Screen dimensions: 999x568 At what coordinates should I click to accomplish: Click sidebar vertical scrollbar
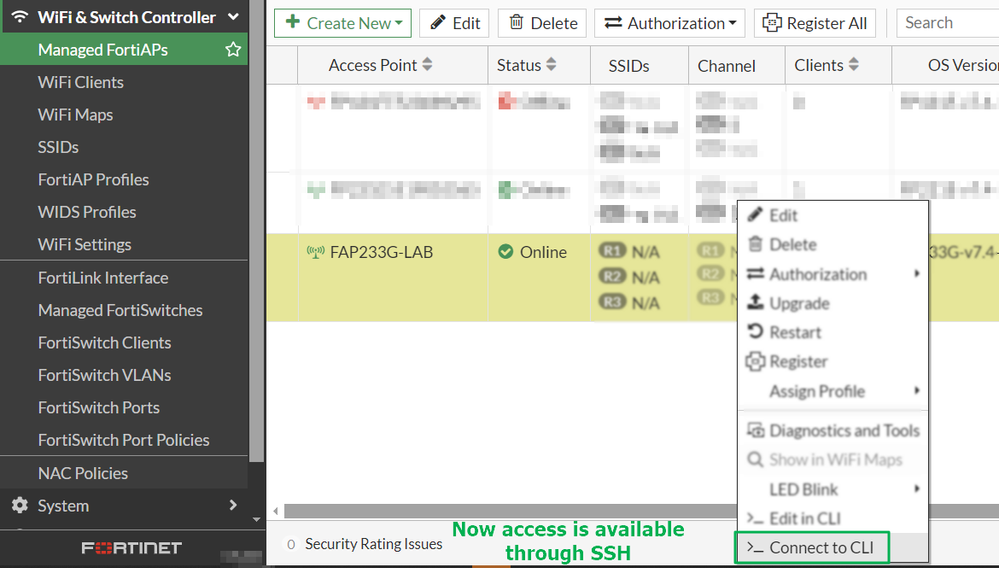click(x=256, y=229)
